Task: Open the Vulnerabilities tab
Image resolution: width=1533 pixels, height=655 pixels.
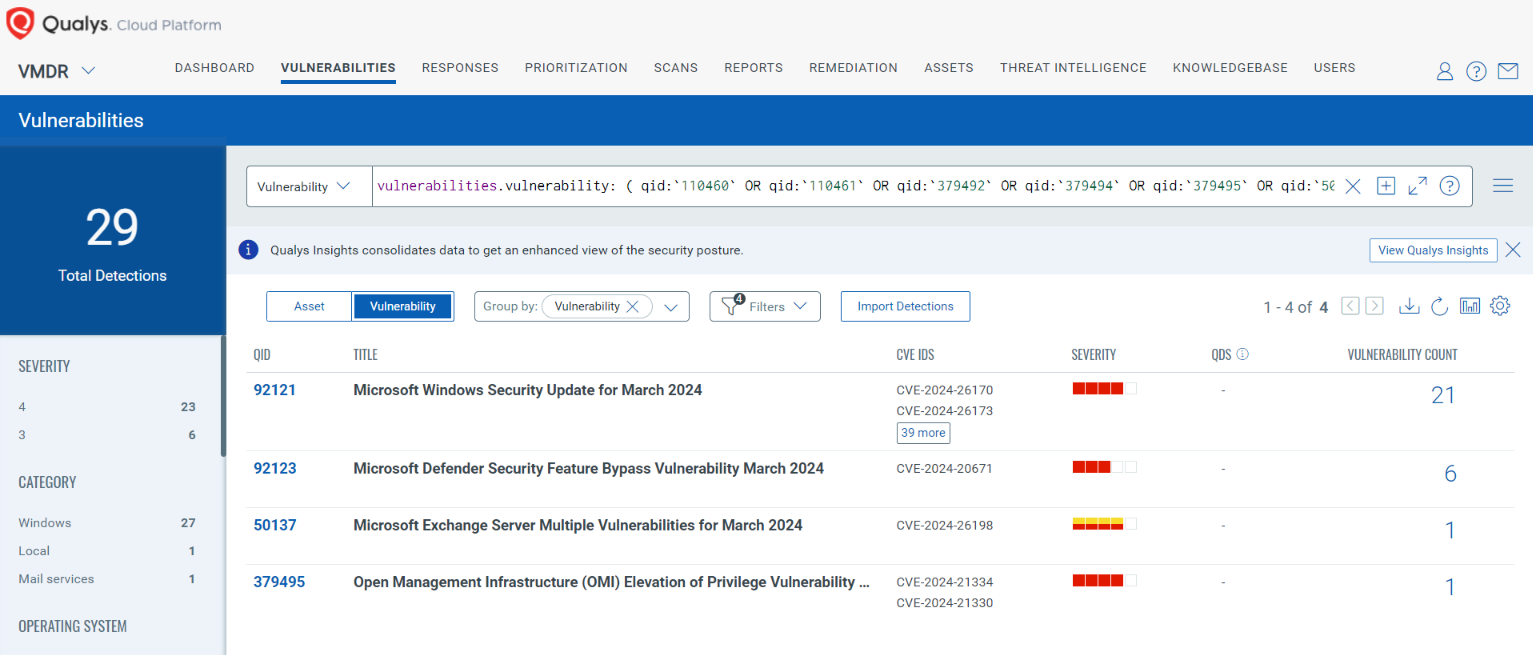Action: coord(338,68)
